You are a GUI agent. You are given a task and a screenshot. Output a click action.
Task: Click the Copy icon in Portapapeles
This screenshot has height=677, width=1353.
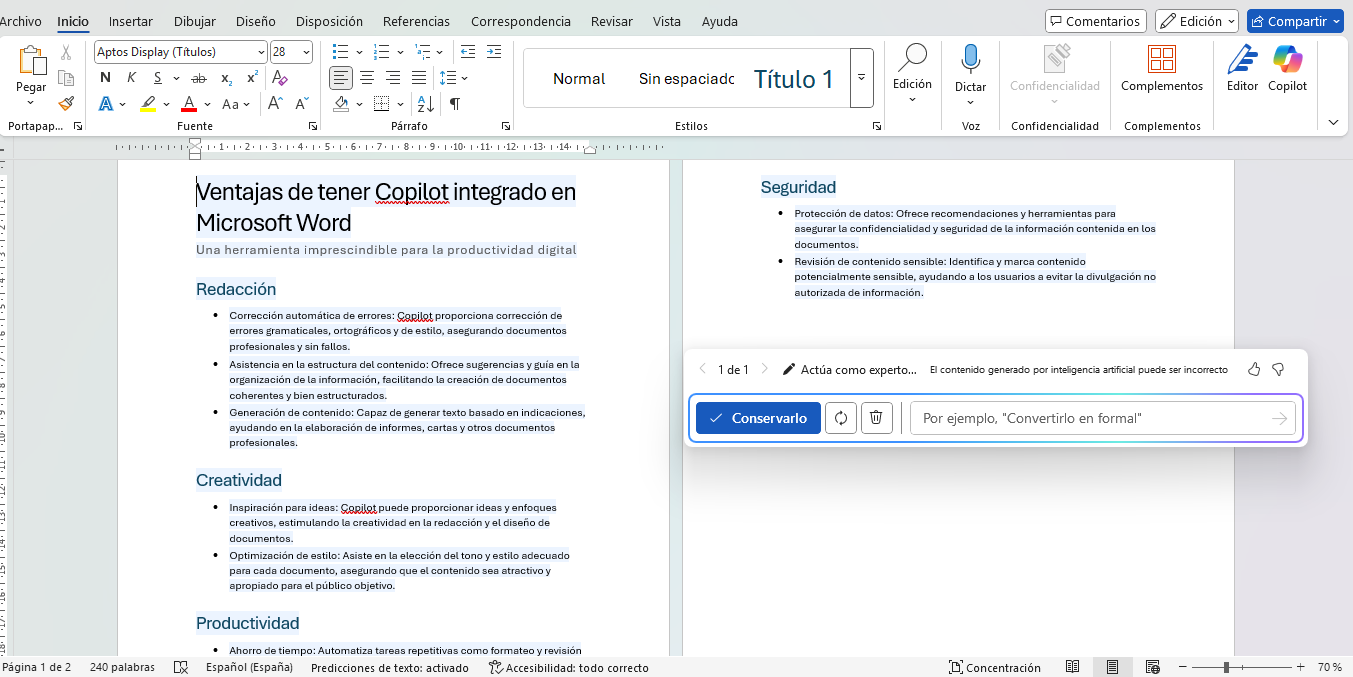coord(66,78)
